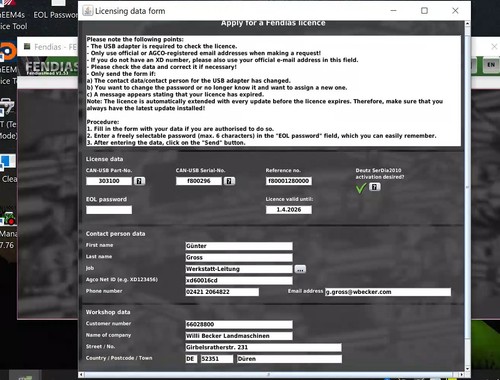Select the Agco Net ID field xd60016cd
This screenshot has height=380, width=500.
pos(239,280)
